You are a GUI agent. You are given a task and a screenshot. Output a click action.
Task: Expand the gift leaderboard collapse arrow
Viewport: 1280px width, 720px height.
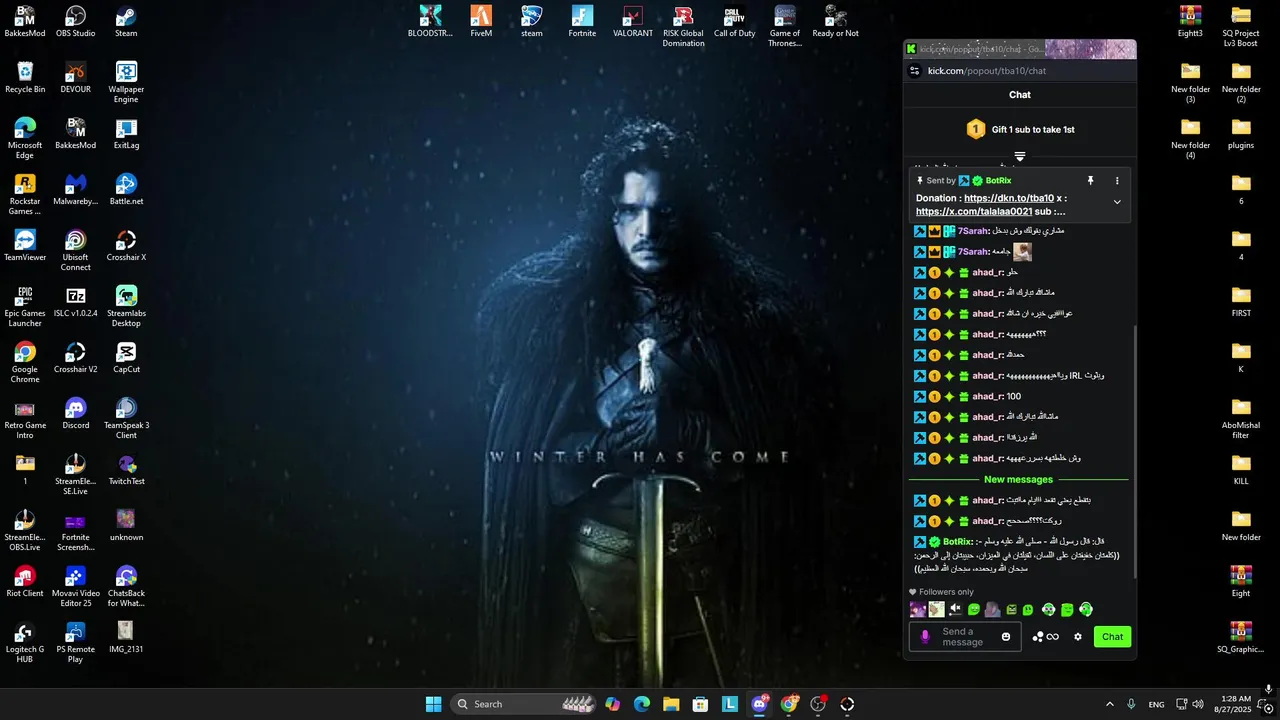[1020, 156]
